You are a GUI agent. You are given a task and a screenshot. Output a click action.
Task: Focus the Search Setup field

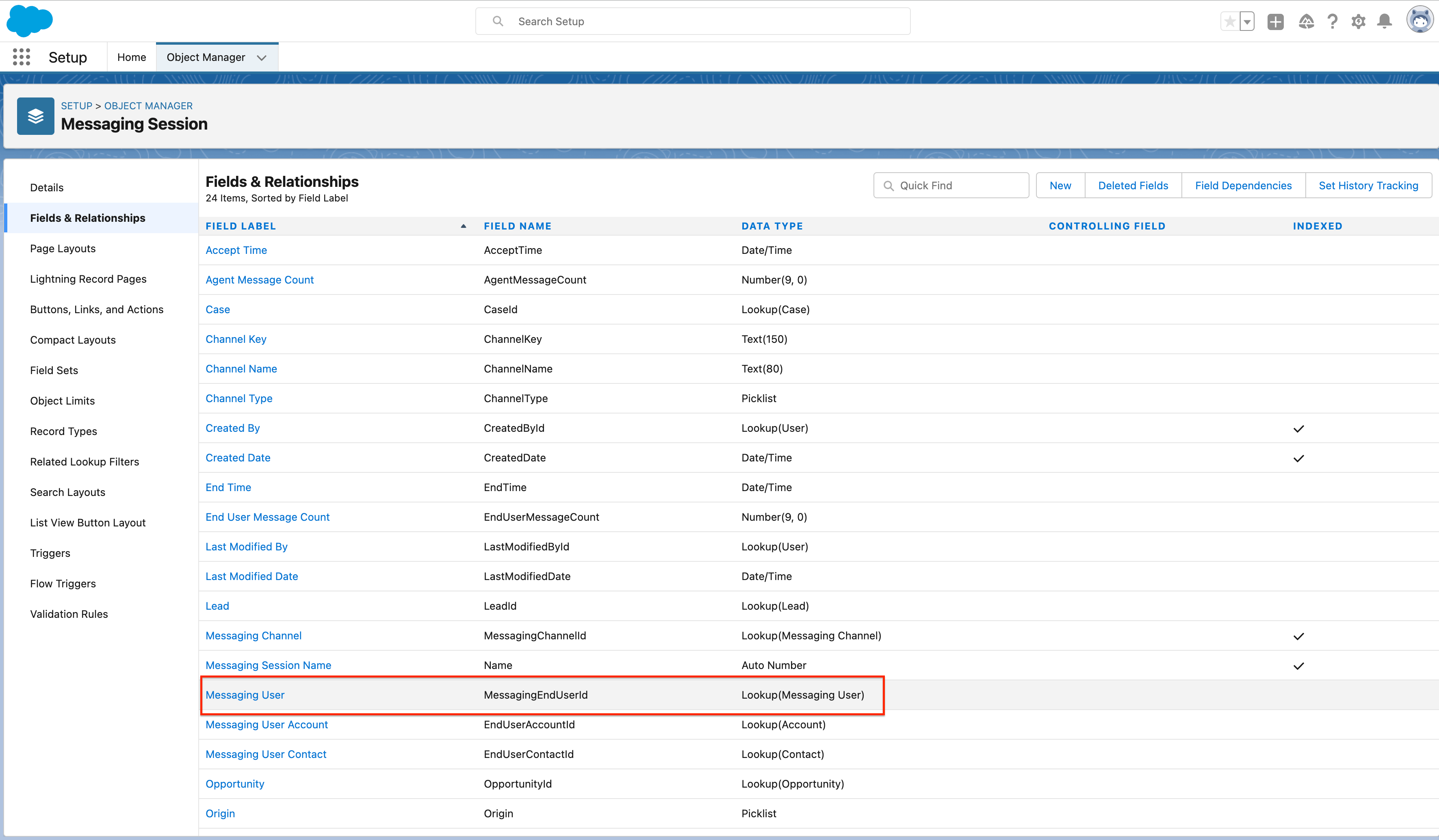[x=693, y=21]
